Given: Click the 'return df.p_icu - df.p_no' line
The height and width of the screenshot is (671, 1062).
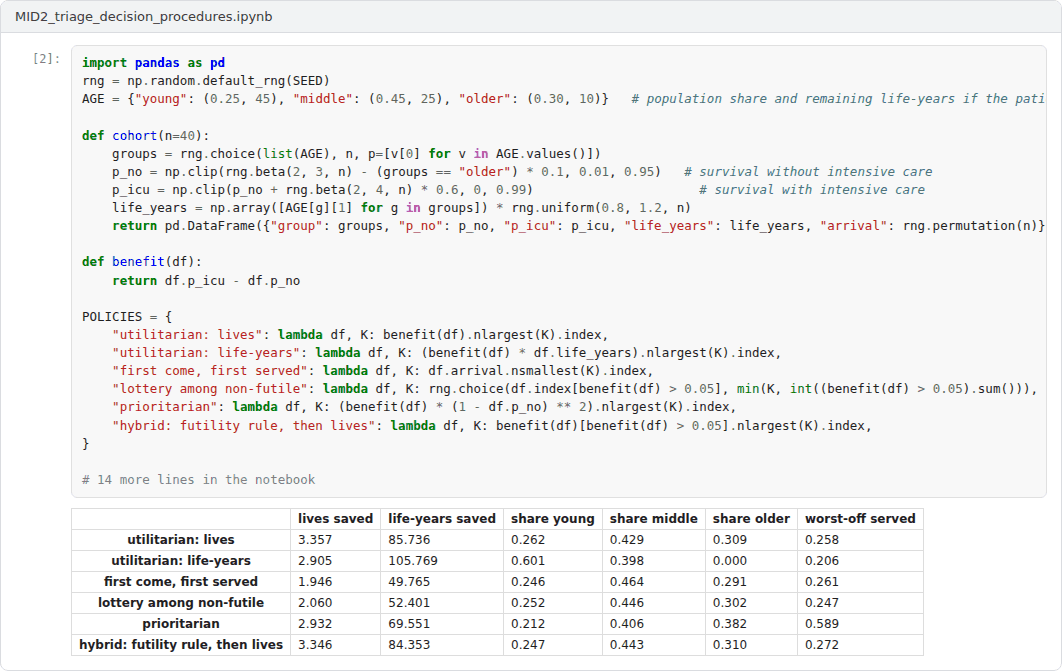Looking at the screenshot, I should click(206, 280).
